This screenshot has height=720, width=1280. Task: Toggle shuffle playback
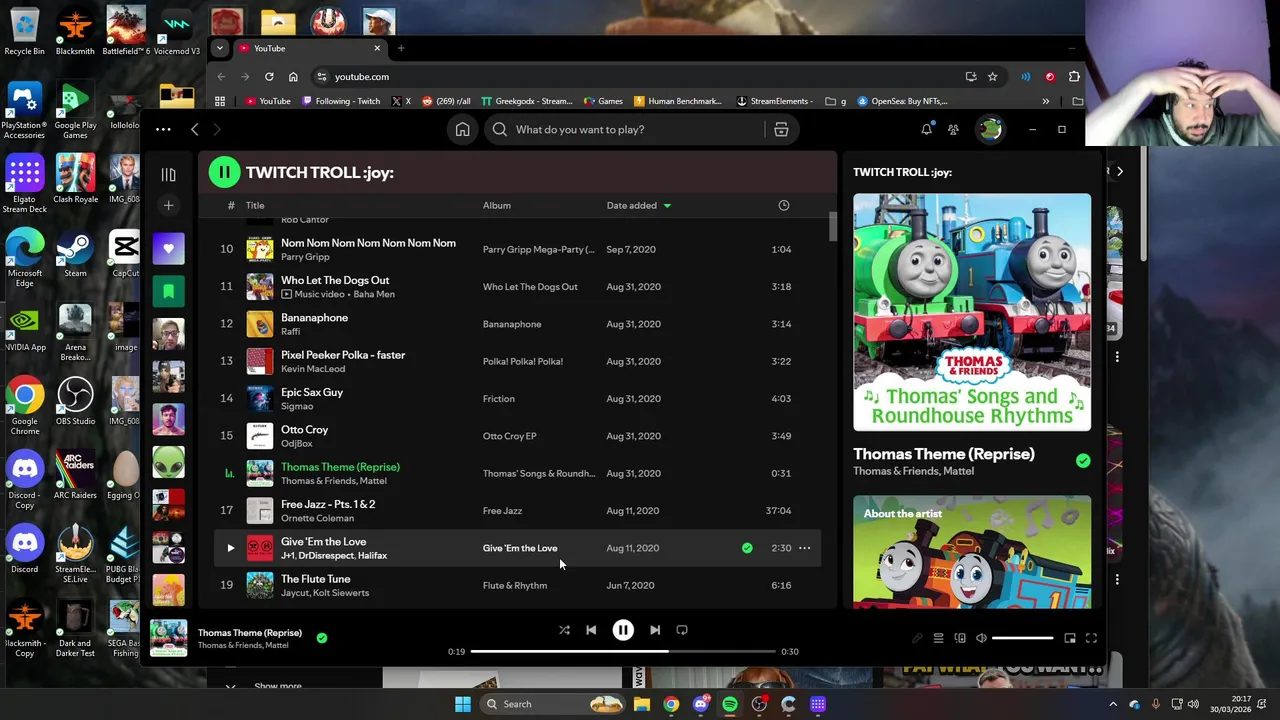(564, 630)
